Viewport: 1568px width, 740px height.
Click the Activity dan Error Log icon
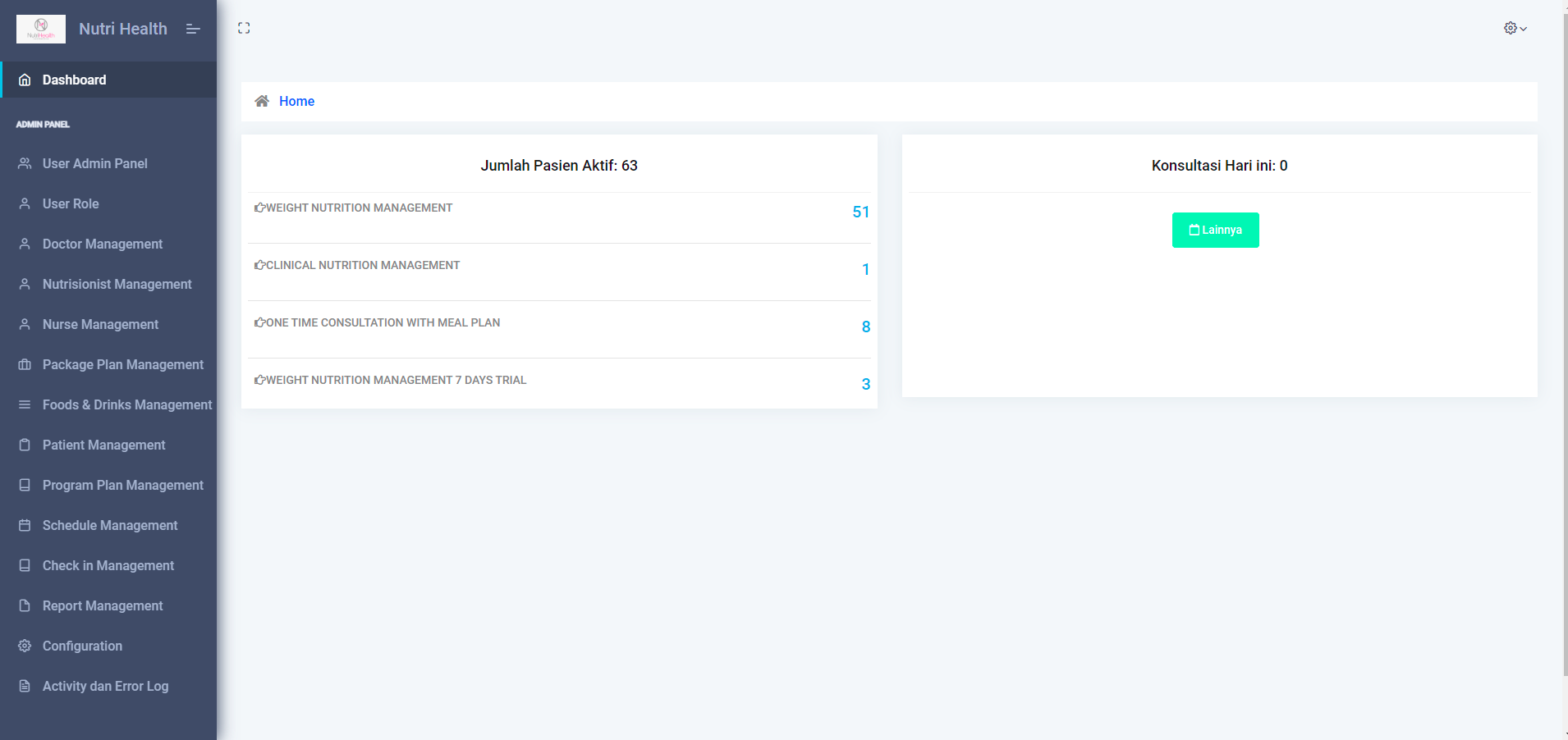(x=25, y=686)
